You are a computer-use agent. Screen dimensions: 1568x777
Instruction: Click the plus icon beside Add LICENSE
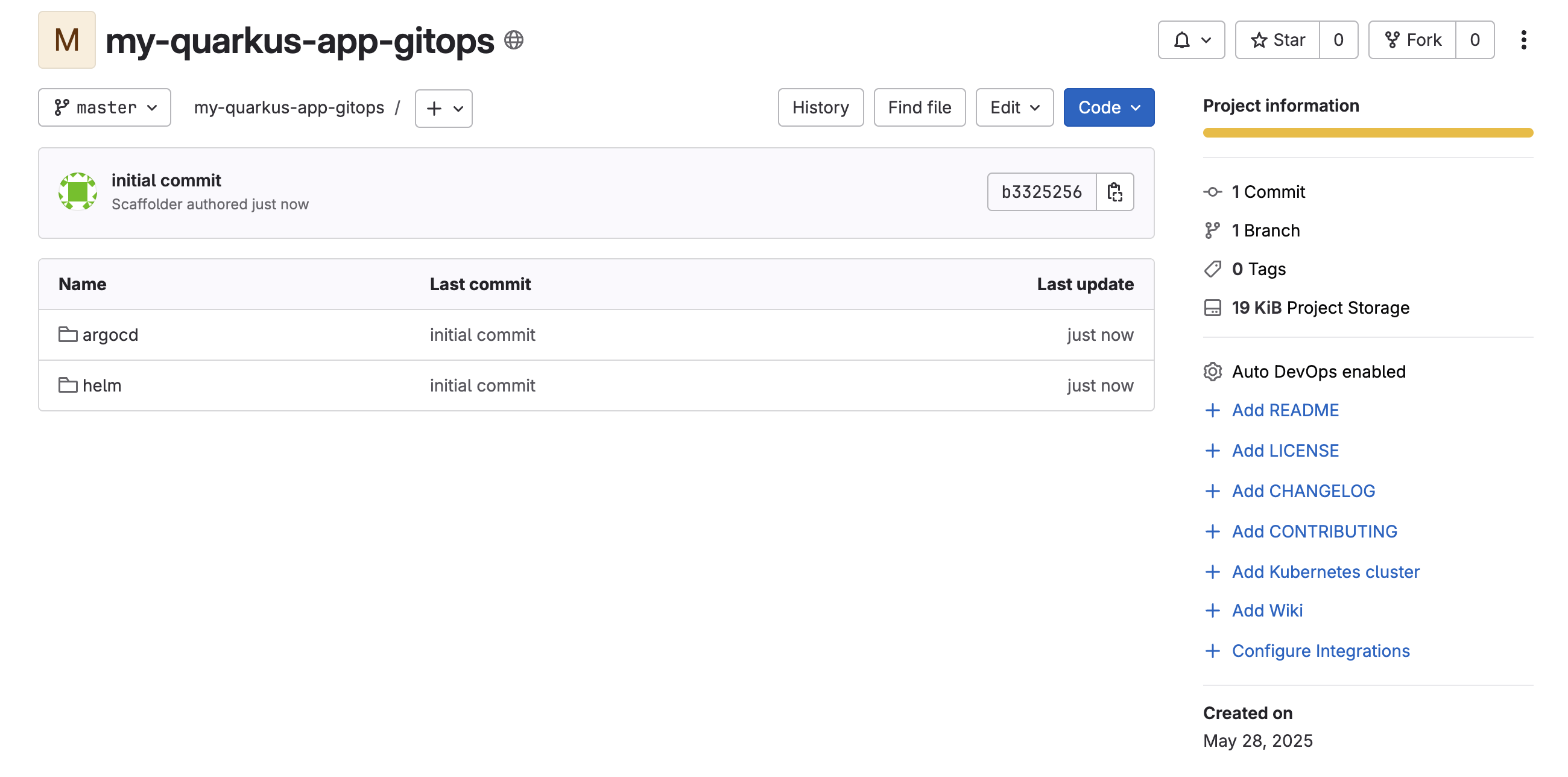pos(1212,451)
